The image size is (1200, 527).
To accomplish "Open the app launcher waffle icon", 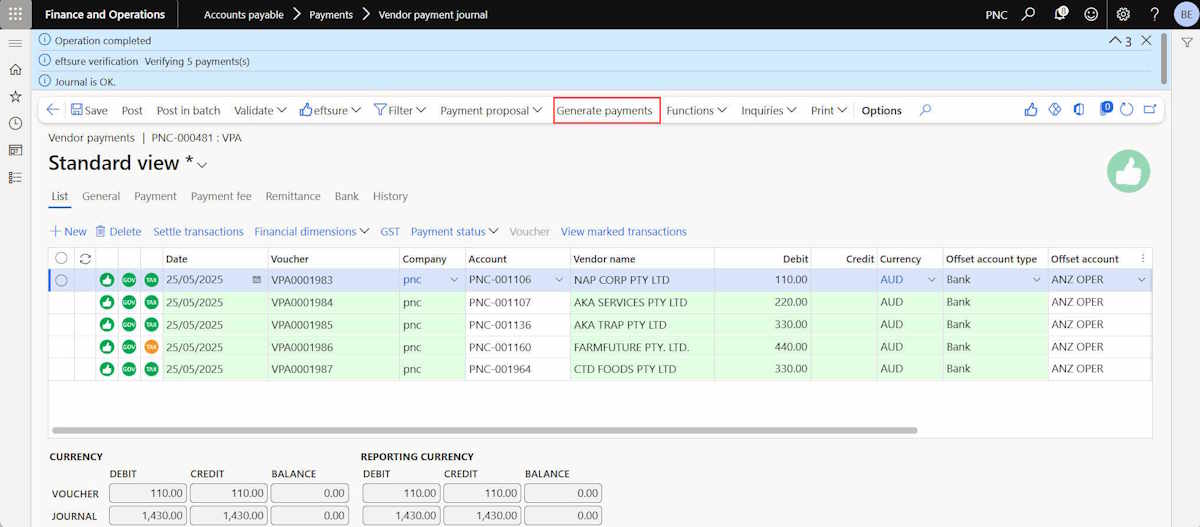I will coord(15,14).
